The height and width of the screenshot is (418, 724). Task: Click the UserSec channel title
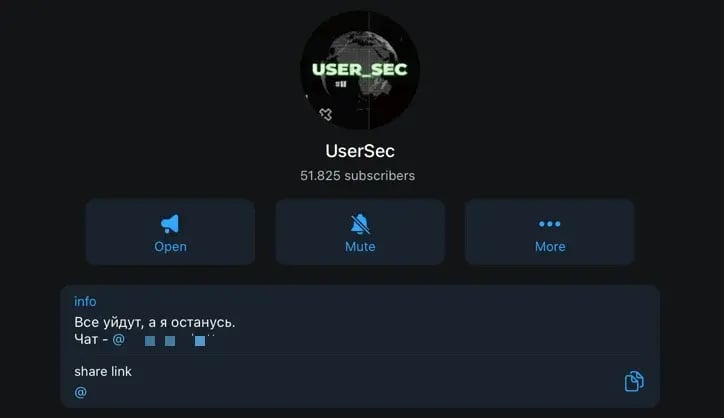pyautogui.click(x=360, y=151)
